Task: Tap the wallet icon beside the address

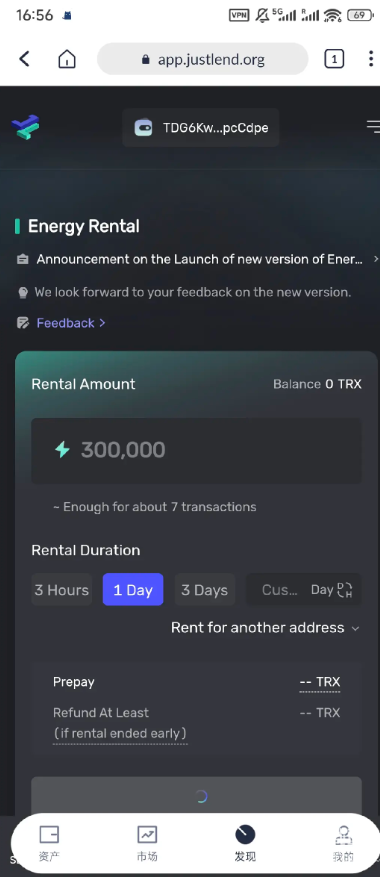Action: 143,128
